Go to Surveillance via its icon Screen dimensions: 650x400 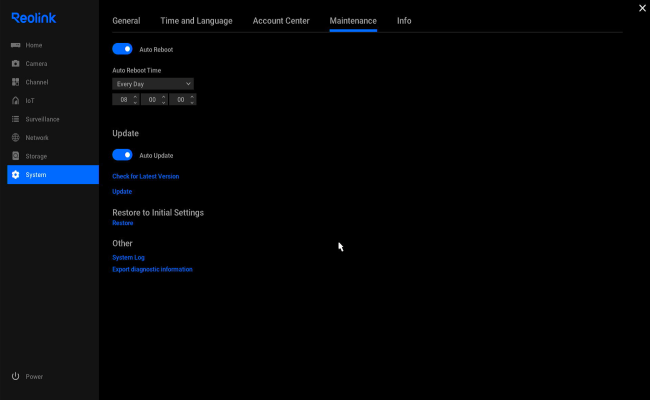click(15, 119)
